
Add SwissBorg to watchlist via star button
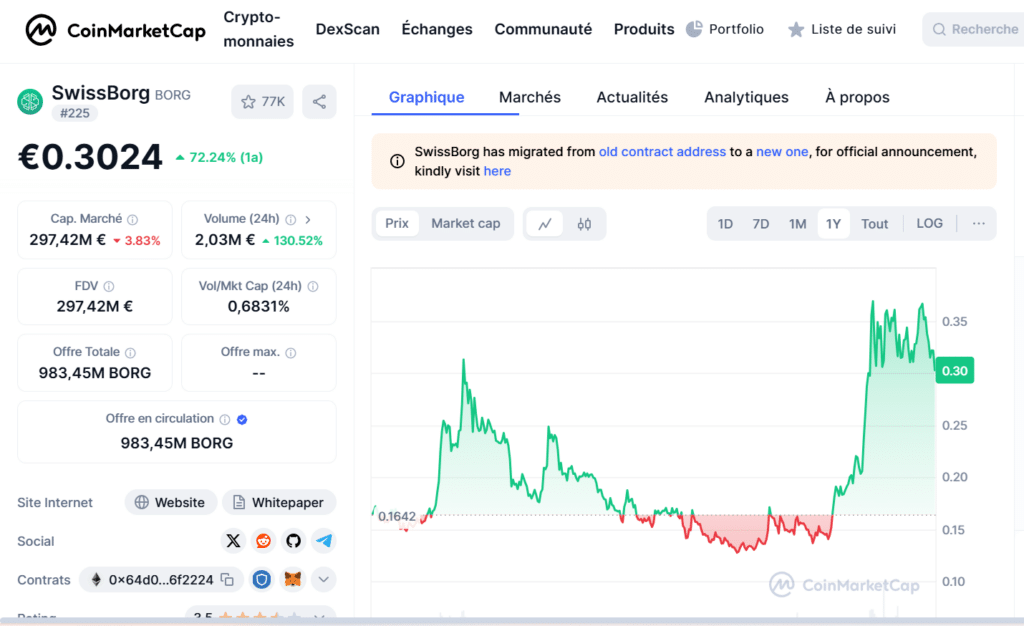point(263,102)
